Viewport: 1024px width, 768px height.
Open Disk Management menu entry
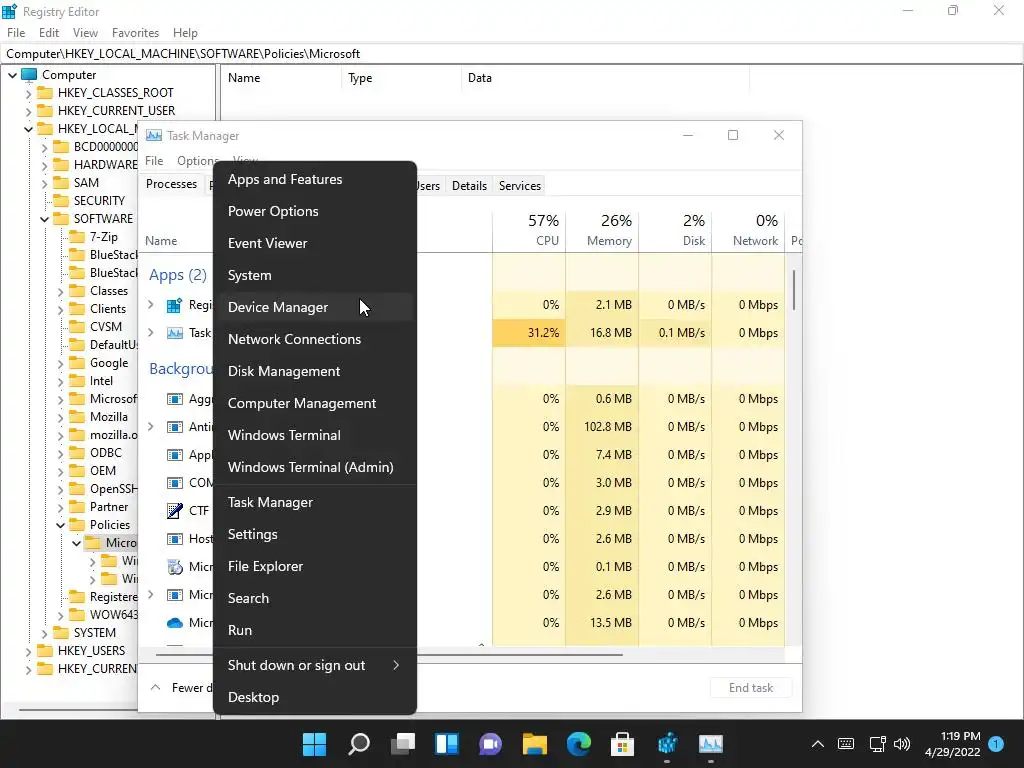(315, 371)
